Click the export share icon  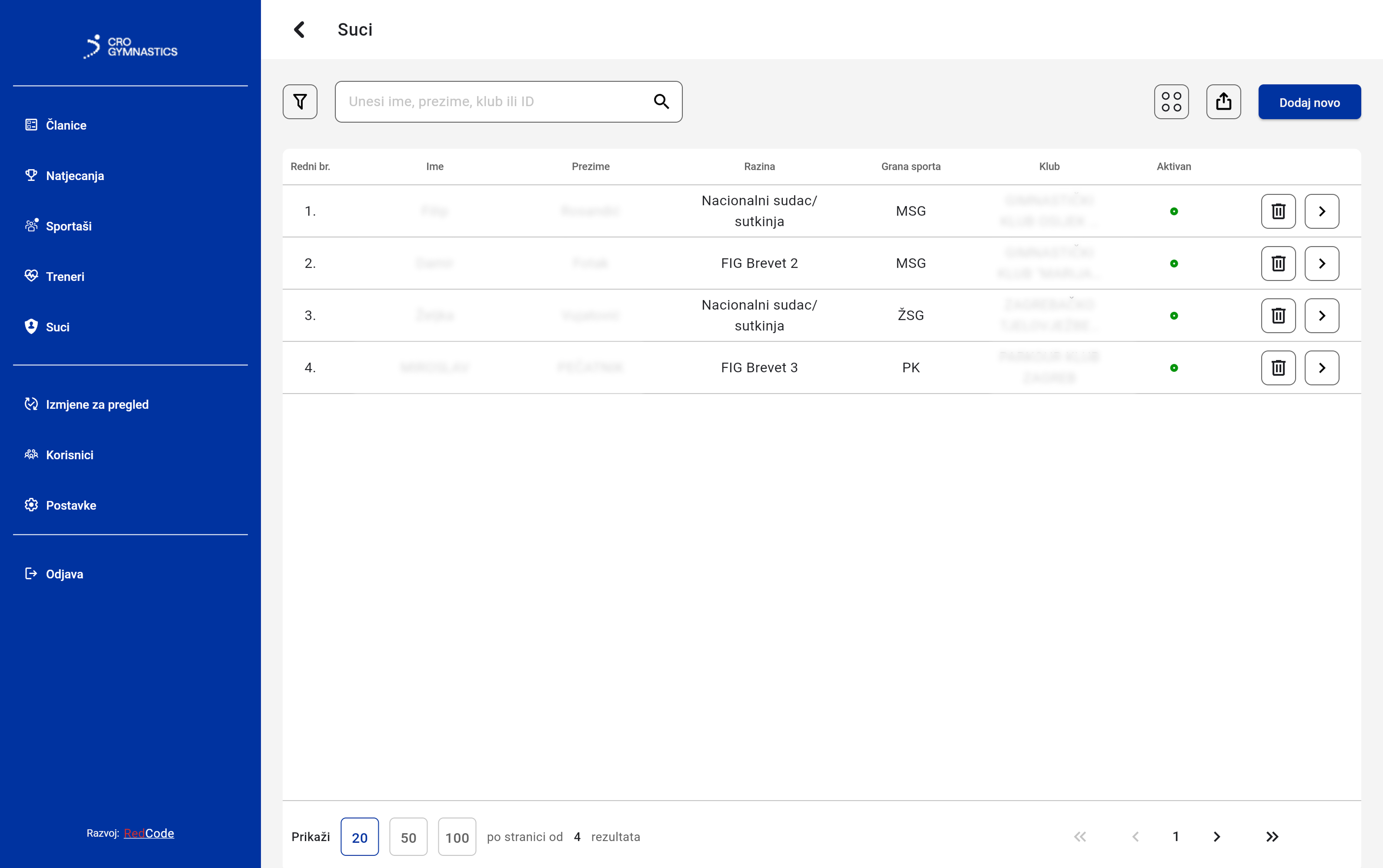pos(1223,102)
